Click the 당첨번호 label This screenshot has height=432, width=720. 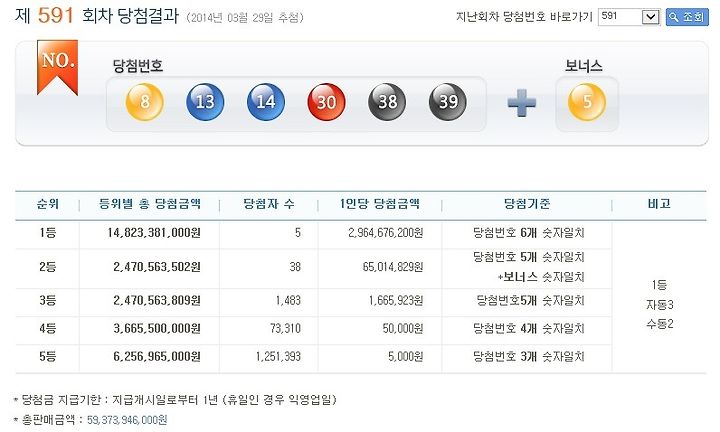pyautogui.click(x=138, y=66)
